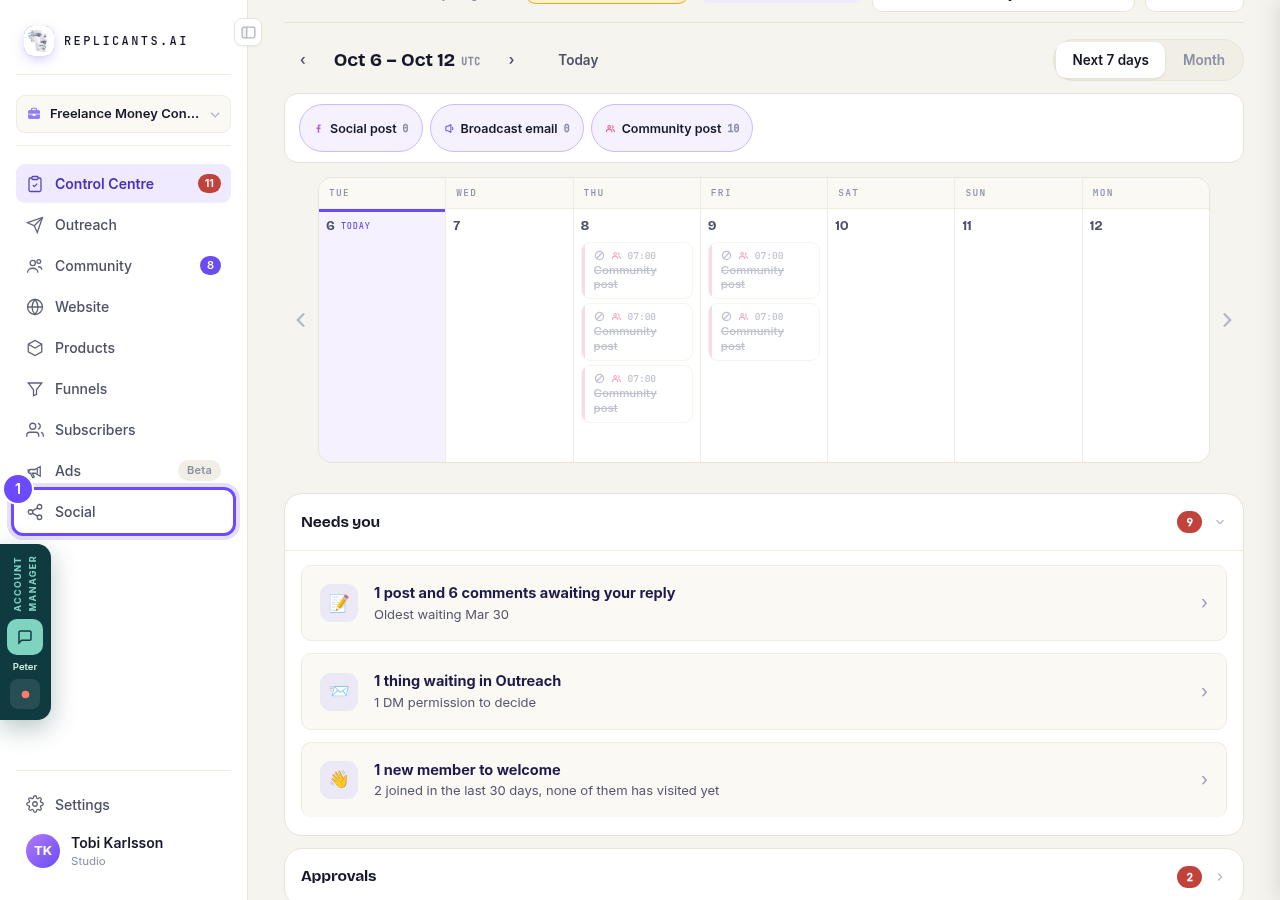Image resolution: width=1280 pixels, height=900 pixels.
Task: Expand the Approvals section
Action: pyautogui.click(x=1220, y=877)
